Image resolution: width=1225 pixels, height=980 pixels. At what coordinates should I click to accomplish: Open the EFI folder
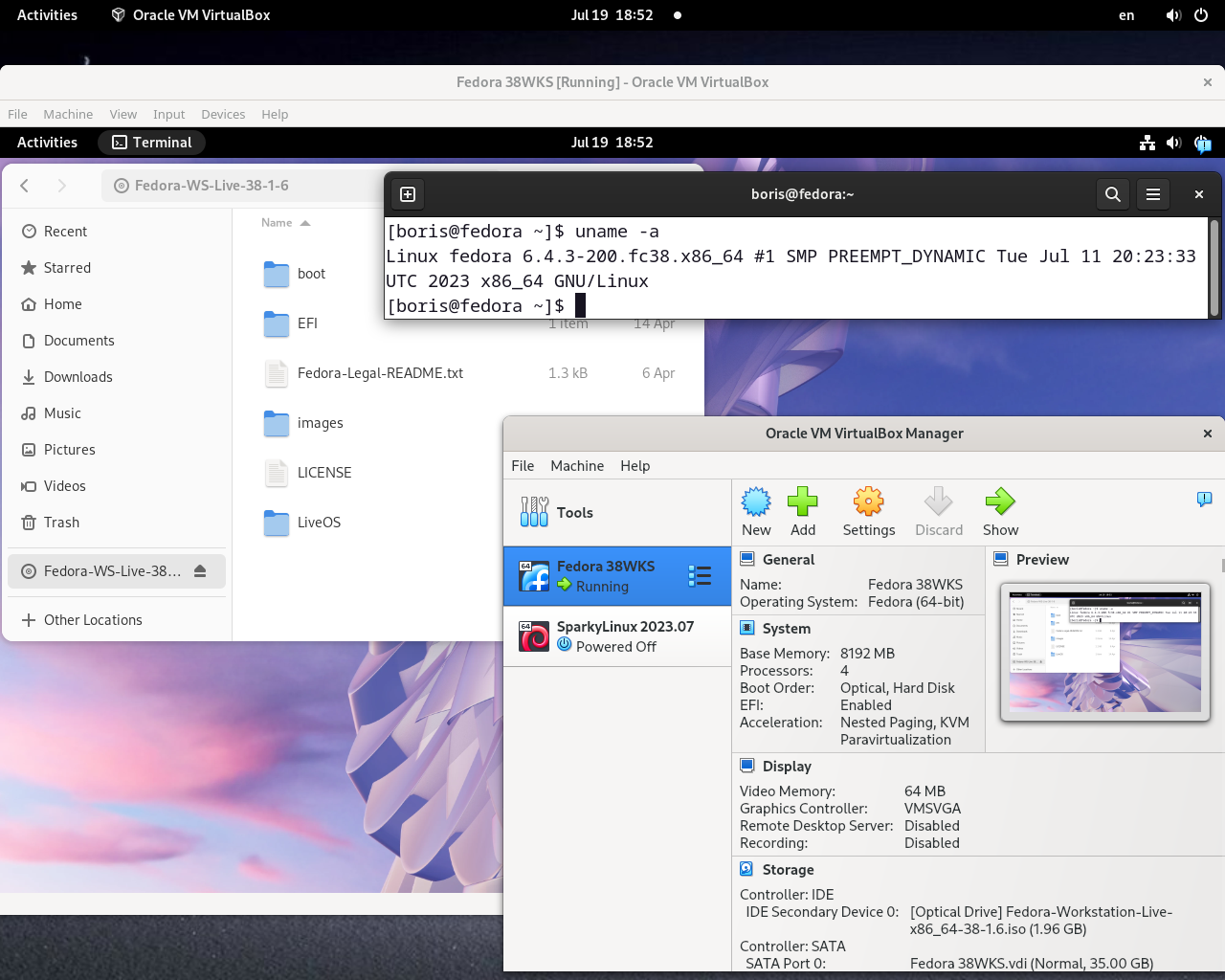(x=277, y=323)
